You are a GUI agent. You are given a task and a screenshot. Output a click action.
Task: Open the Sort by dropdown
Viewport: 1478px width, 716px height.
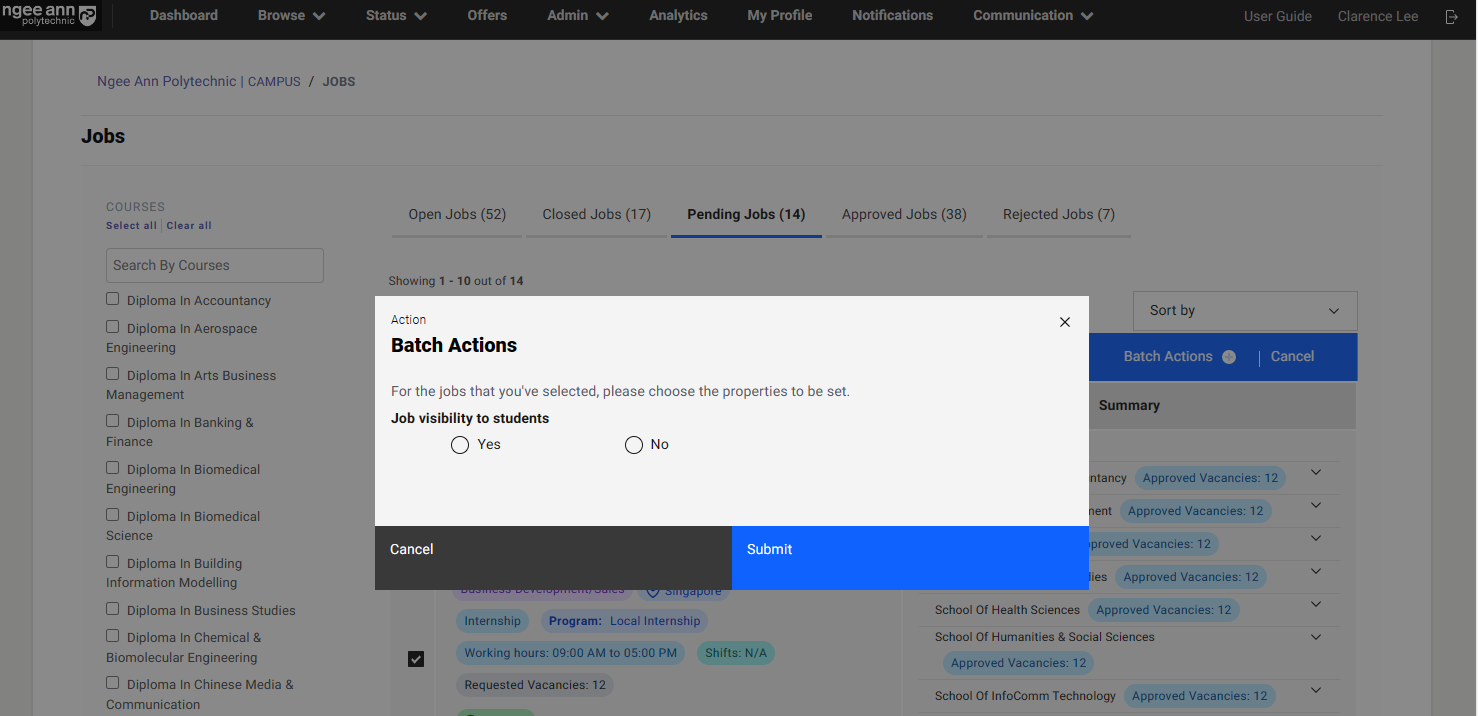[x=1244, y=311]
